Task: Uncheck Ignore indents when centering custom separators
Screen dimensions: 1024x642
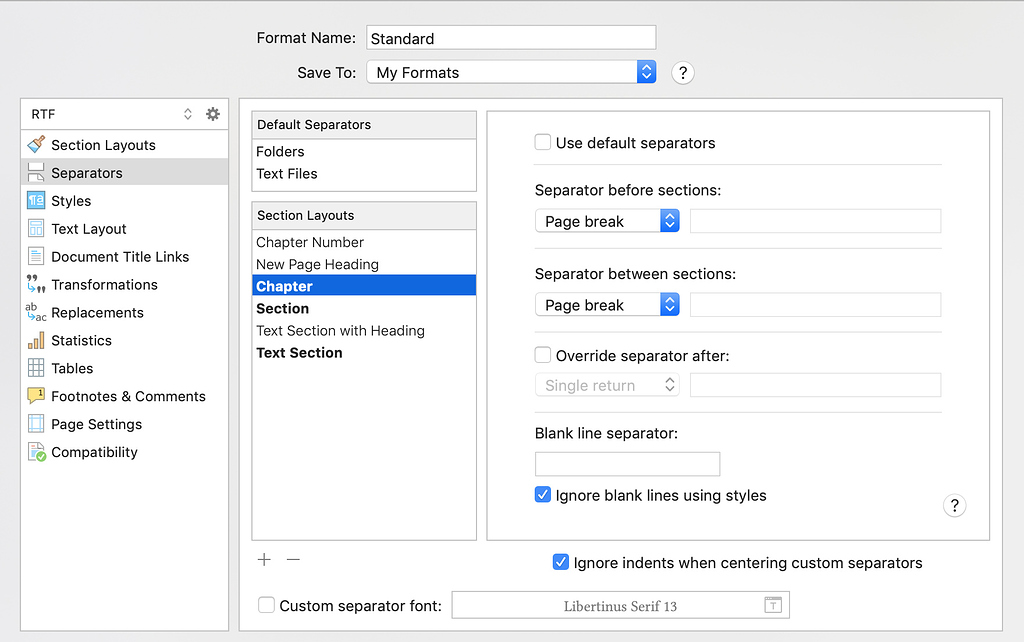Action: (561, 562)
